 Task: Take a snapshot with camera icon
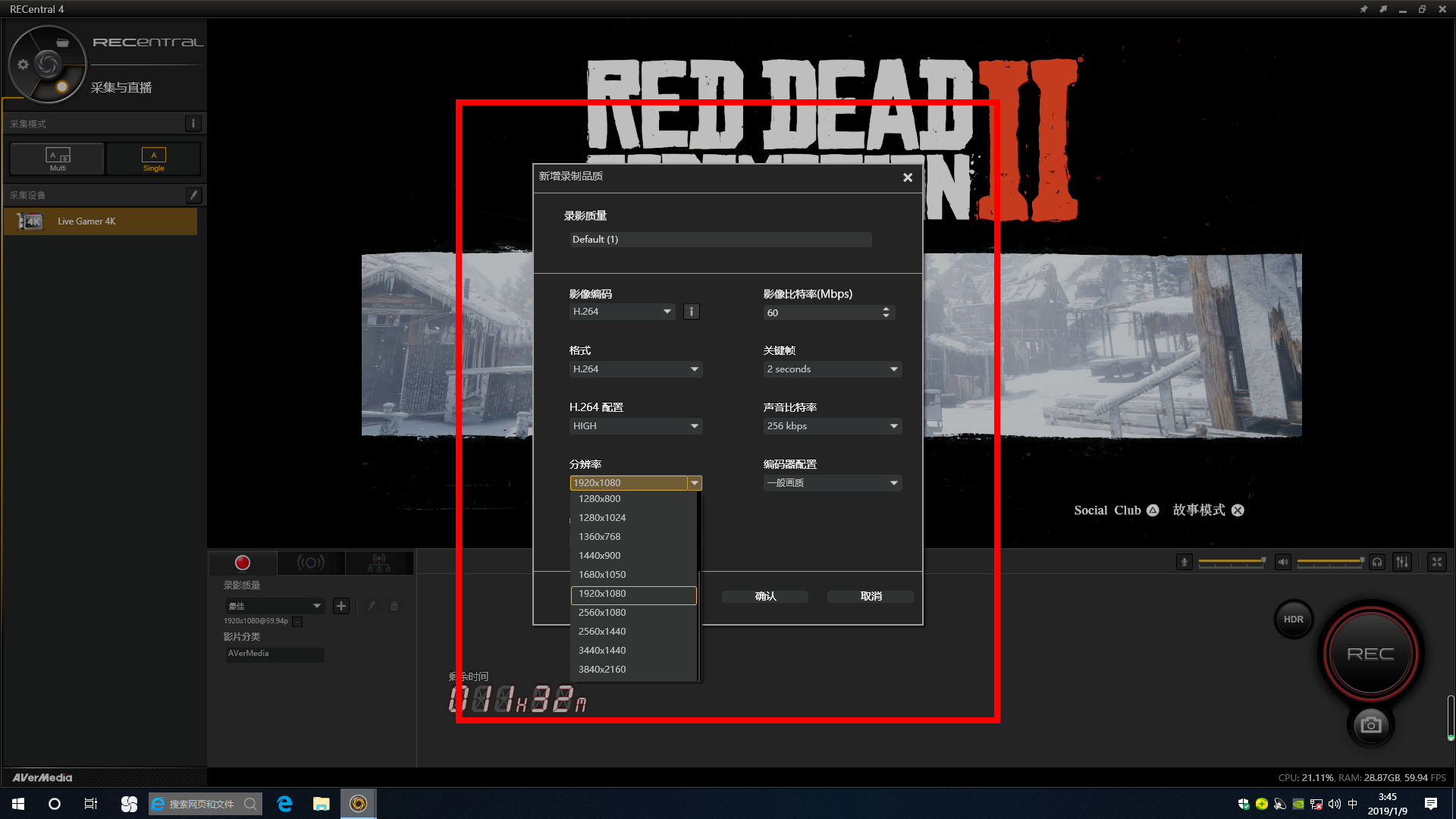point(1370,725)
